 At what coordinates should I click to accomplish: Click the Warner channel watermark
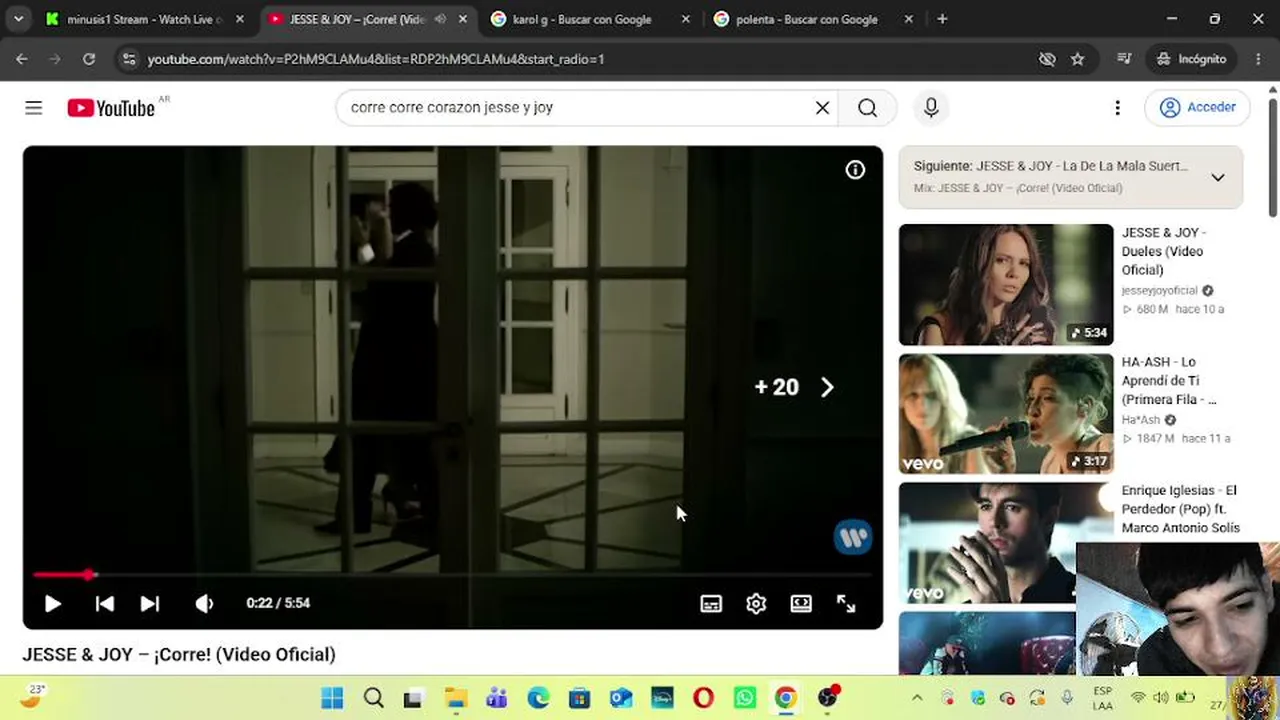click(x=853, y=538)
